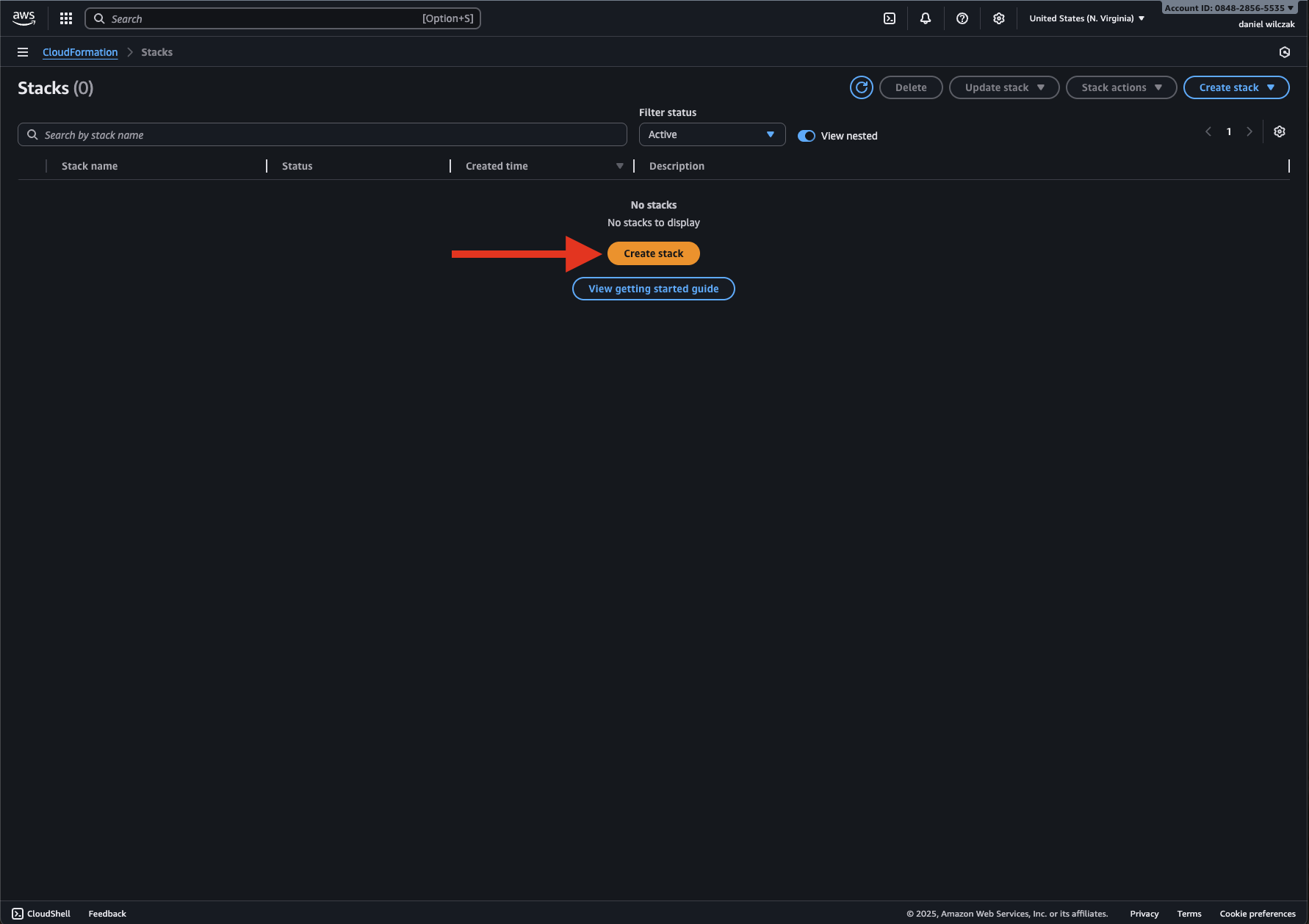Click the Search by stack name field
This screenshot has width=1309, height=924.
323,135
